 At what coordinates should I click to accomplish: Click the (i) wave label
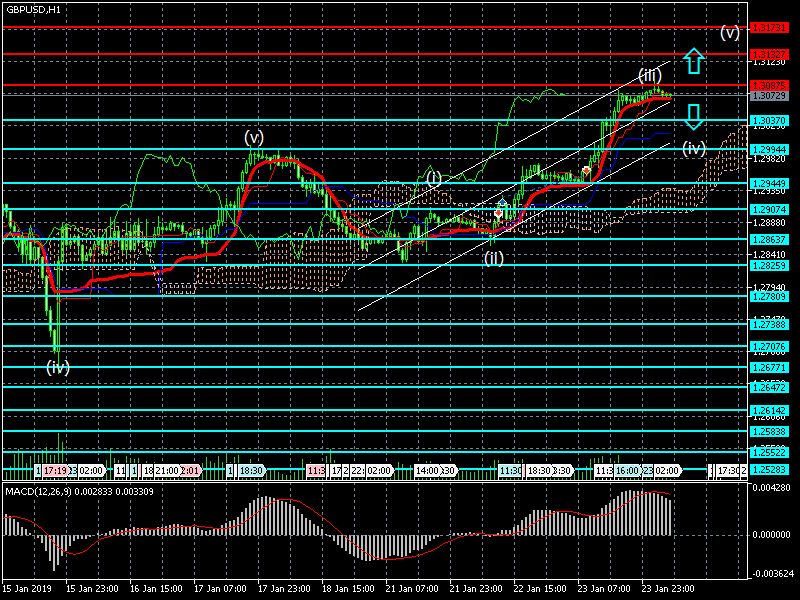pyautogui.click(x=433, y=178)
